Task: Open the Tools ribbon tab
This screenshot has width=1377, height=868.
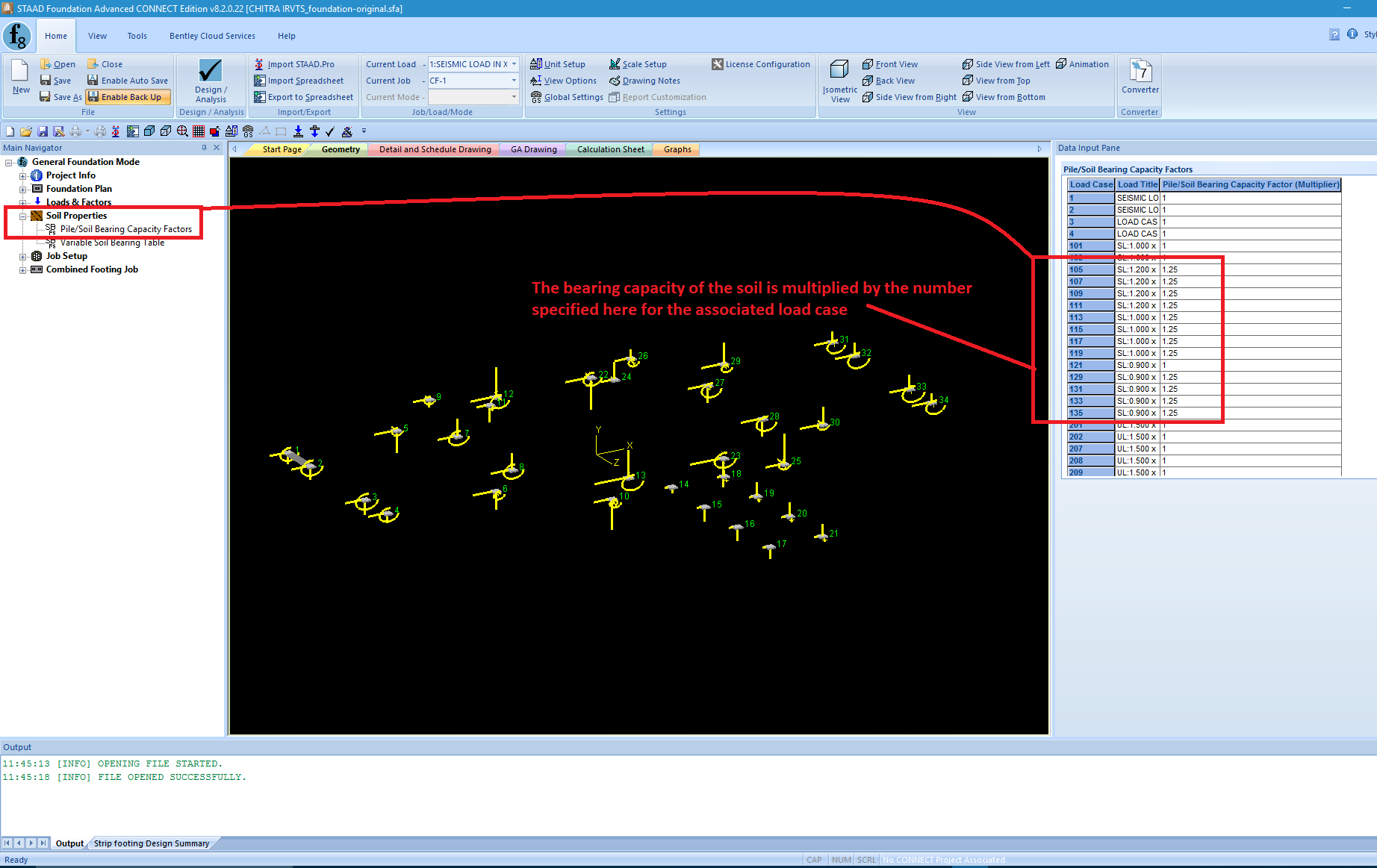Action: point(137,36)
